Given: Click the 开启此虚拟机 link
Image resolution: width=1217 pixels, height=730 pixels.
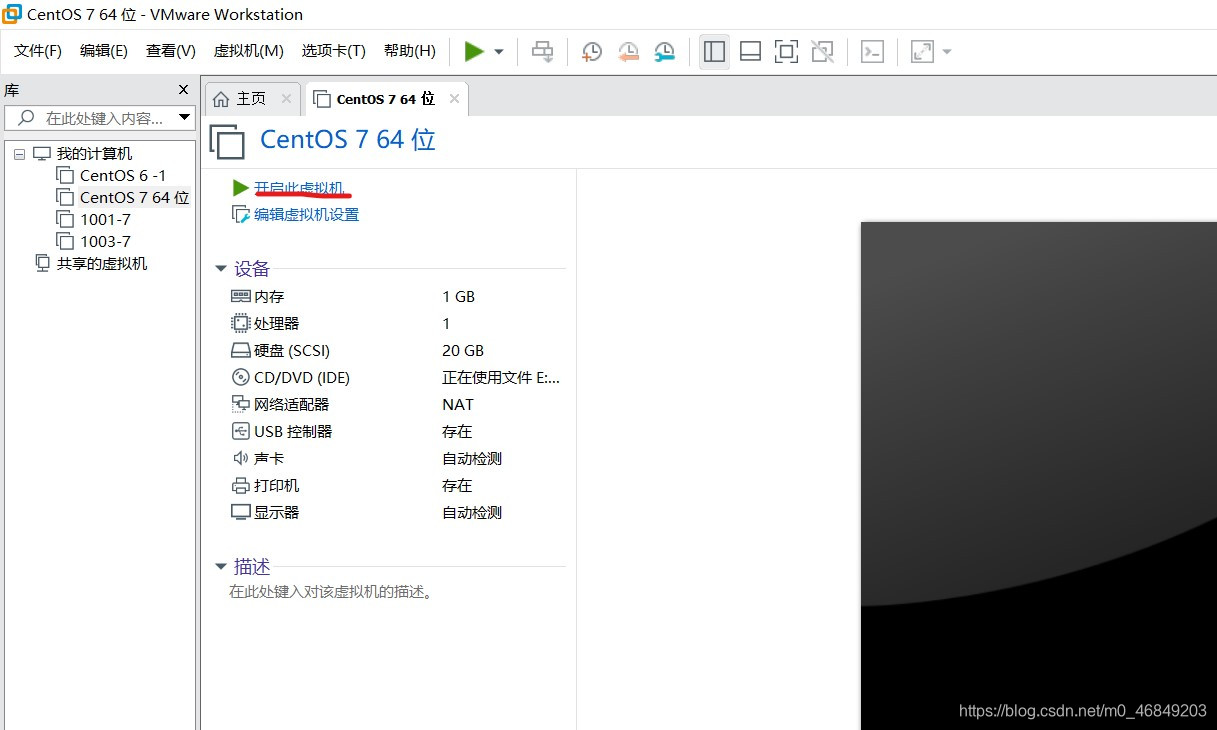Looking at the screenshot, I should click(300, 188).
